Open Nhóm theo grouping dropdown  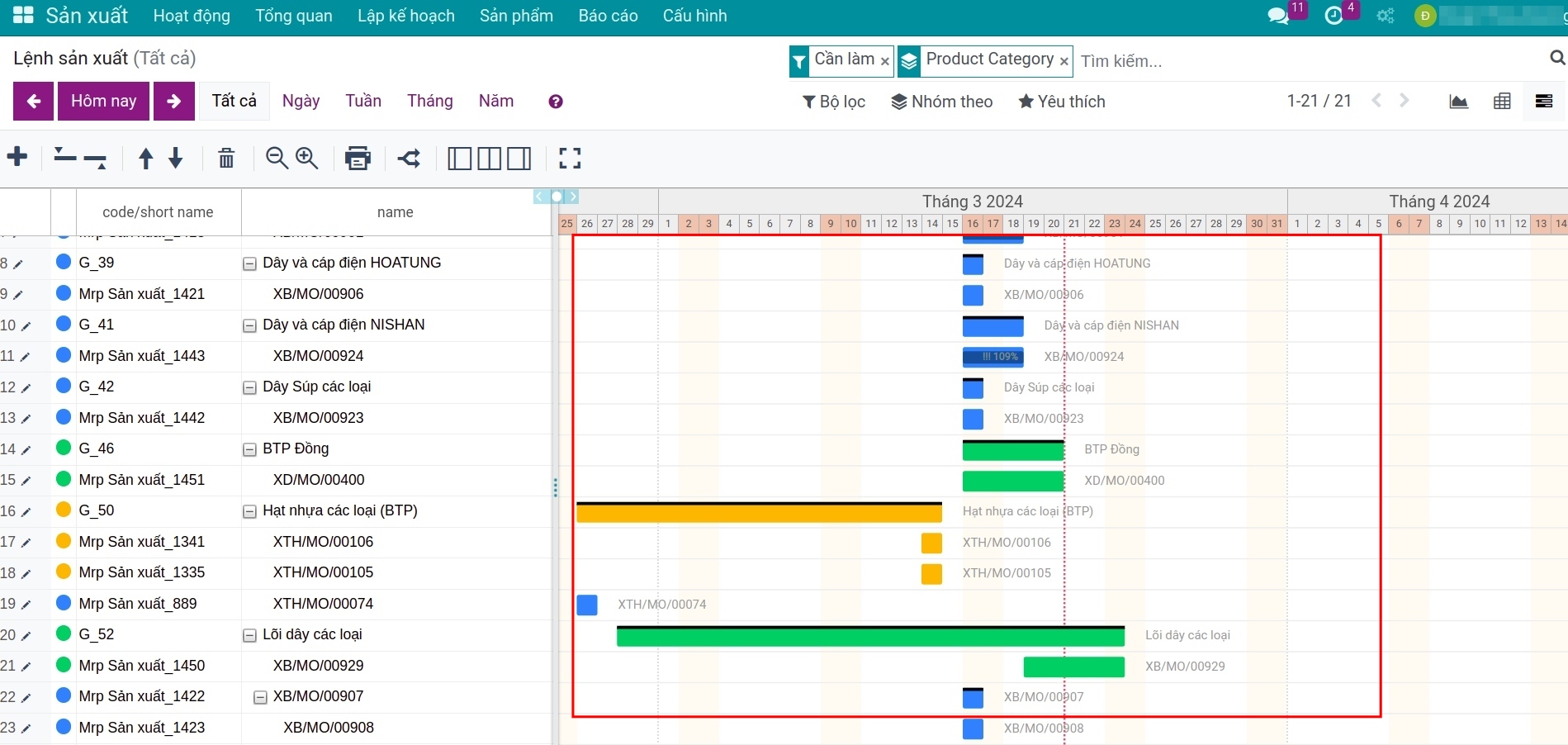[x=941, y=102]
